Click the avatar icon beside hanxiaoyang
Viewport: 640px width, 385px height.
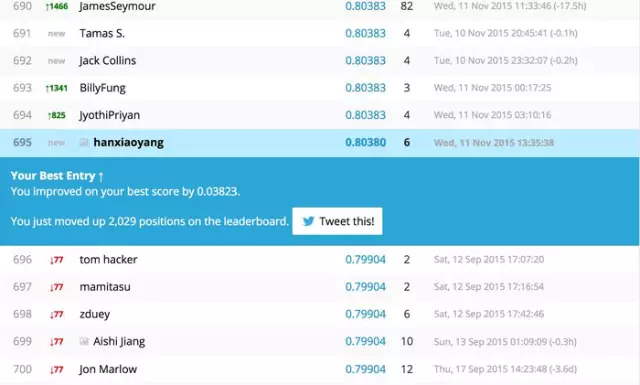tap(84, 142)
